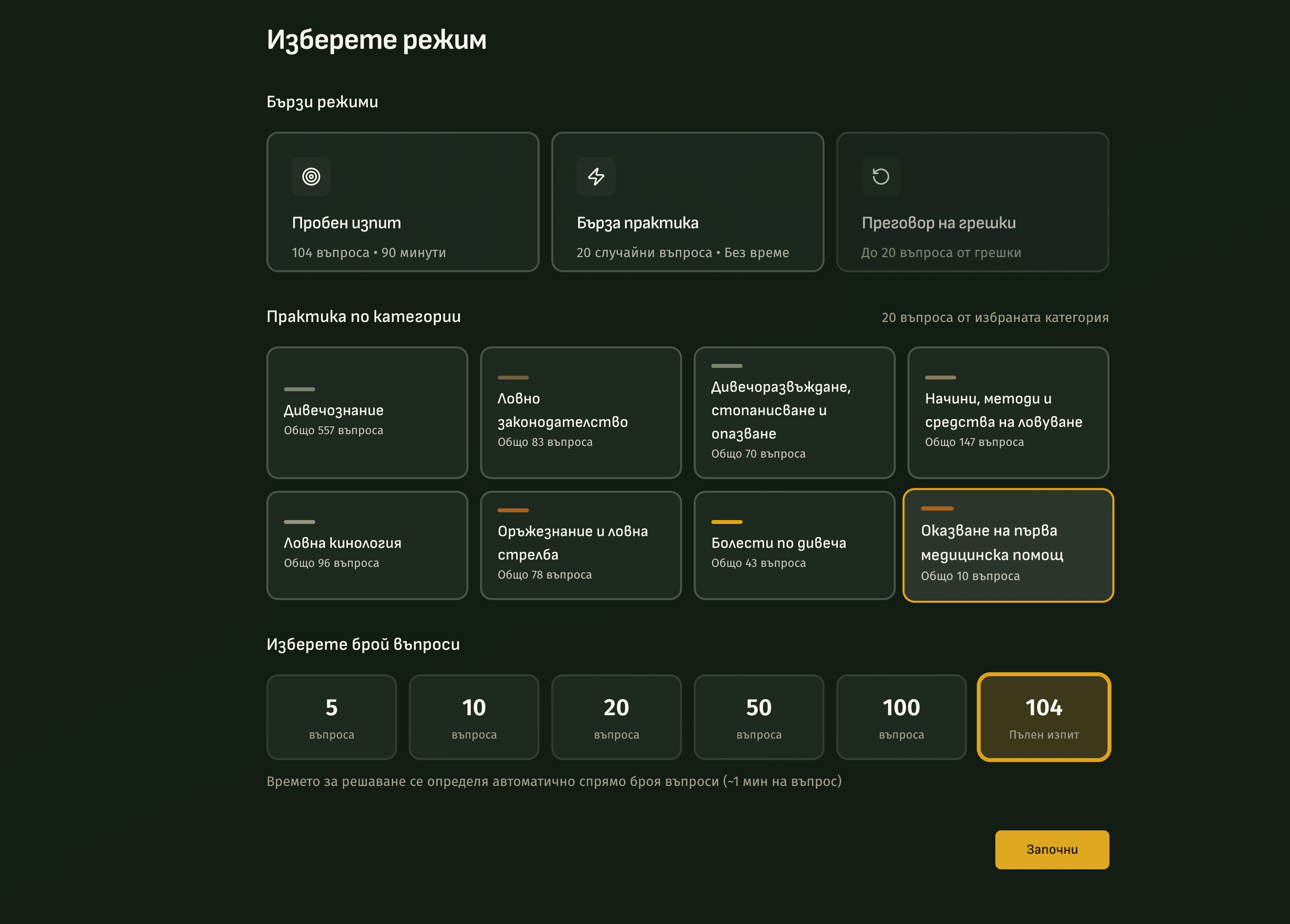Start the Пробен изпит mode
This screenshot has width=1290, height=924.
point(402,202)
